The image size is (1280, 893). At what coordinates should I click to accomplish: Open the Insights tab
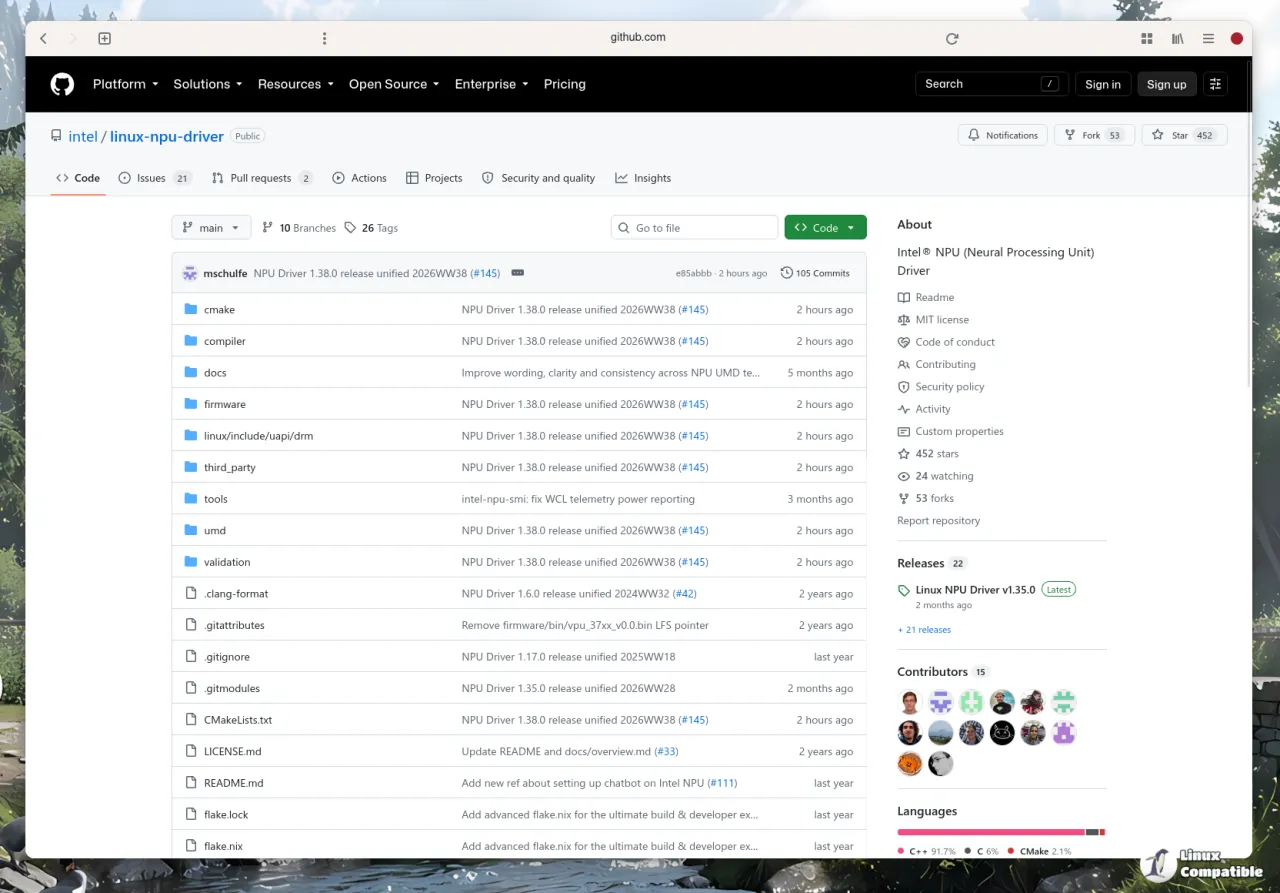pos(643,178)
